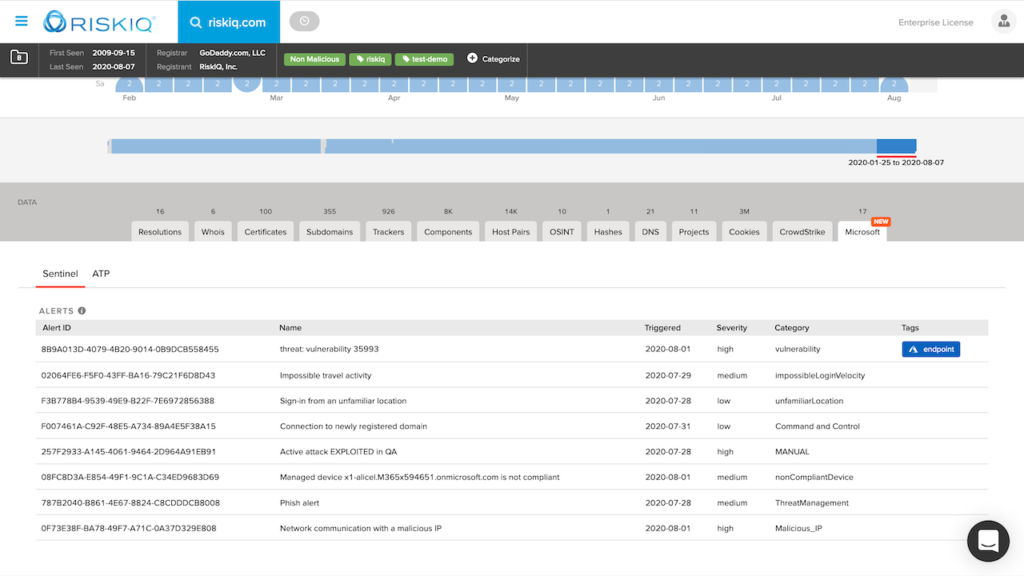Click the riskiq.com search field
This screenshot has width=1024, height=576.
pyautogui.click(x=229, y=22)
